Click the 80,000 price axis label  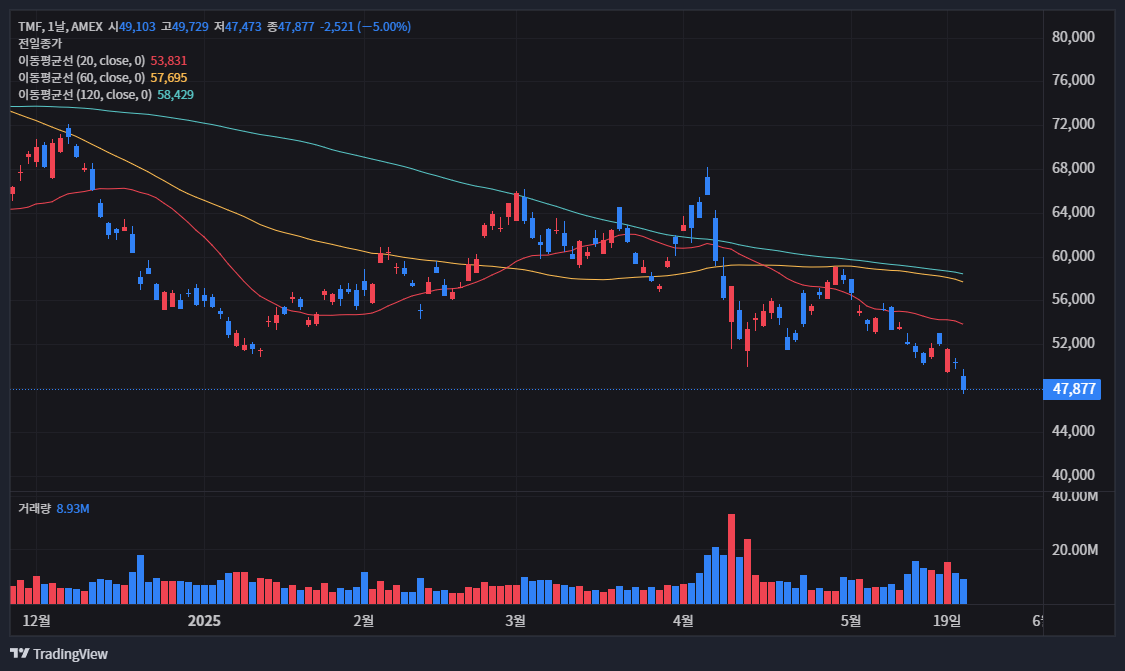[1073, 37]
